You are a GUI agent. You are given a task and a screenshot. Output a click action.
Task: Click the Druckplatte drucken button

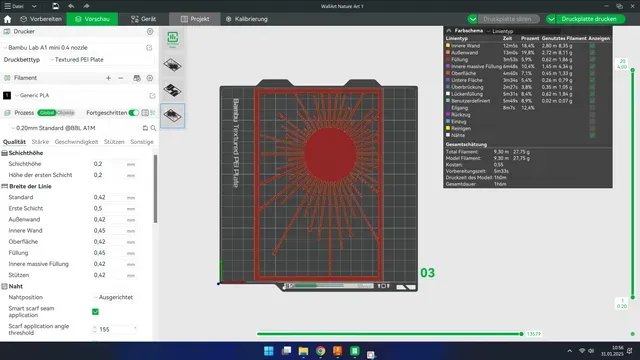pos(589,19)
